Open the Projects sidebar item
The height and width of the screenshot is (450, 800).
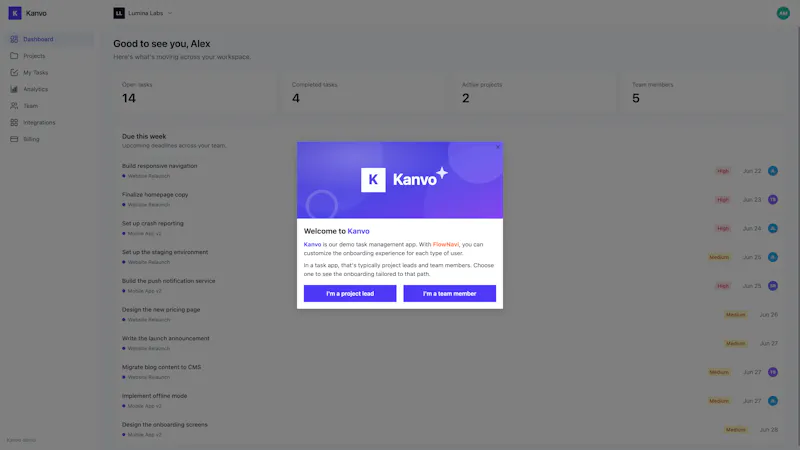49,56
